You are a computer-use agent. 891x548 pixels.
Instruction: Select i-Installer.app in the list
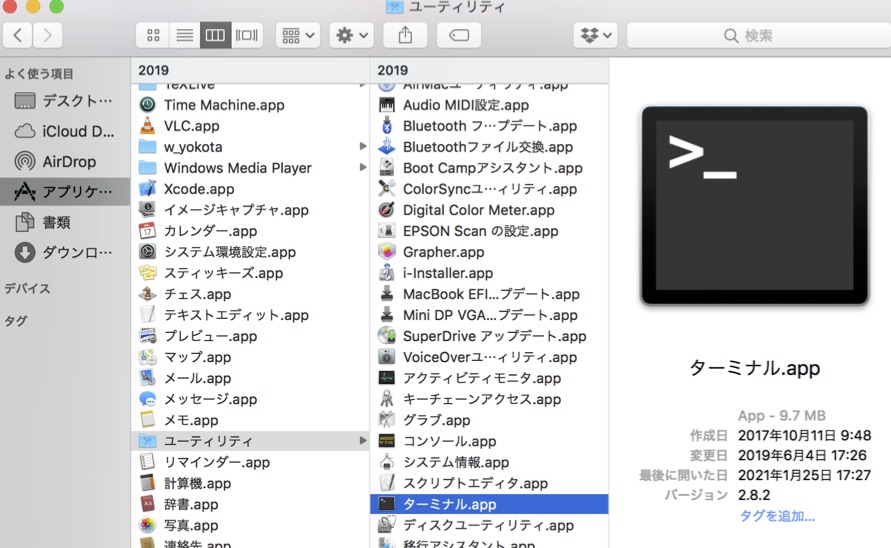pyautogui.click(x=489, y=273)
